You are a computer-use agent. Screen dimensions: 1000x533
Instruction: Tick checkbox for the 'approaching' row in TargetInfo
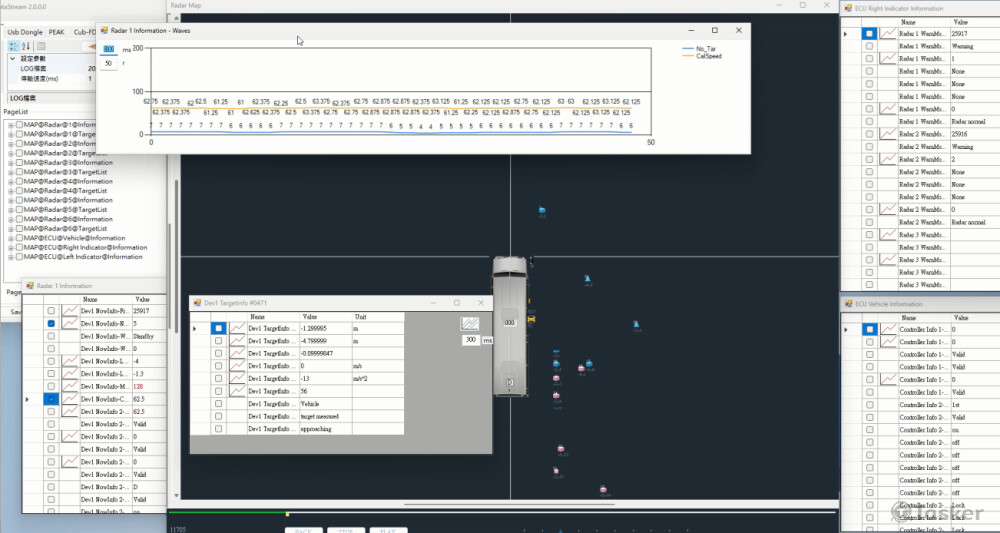click(x=218, y=428)
